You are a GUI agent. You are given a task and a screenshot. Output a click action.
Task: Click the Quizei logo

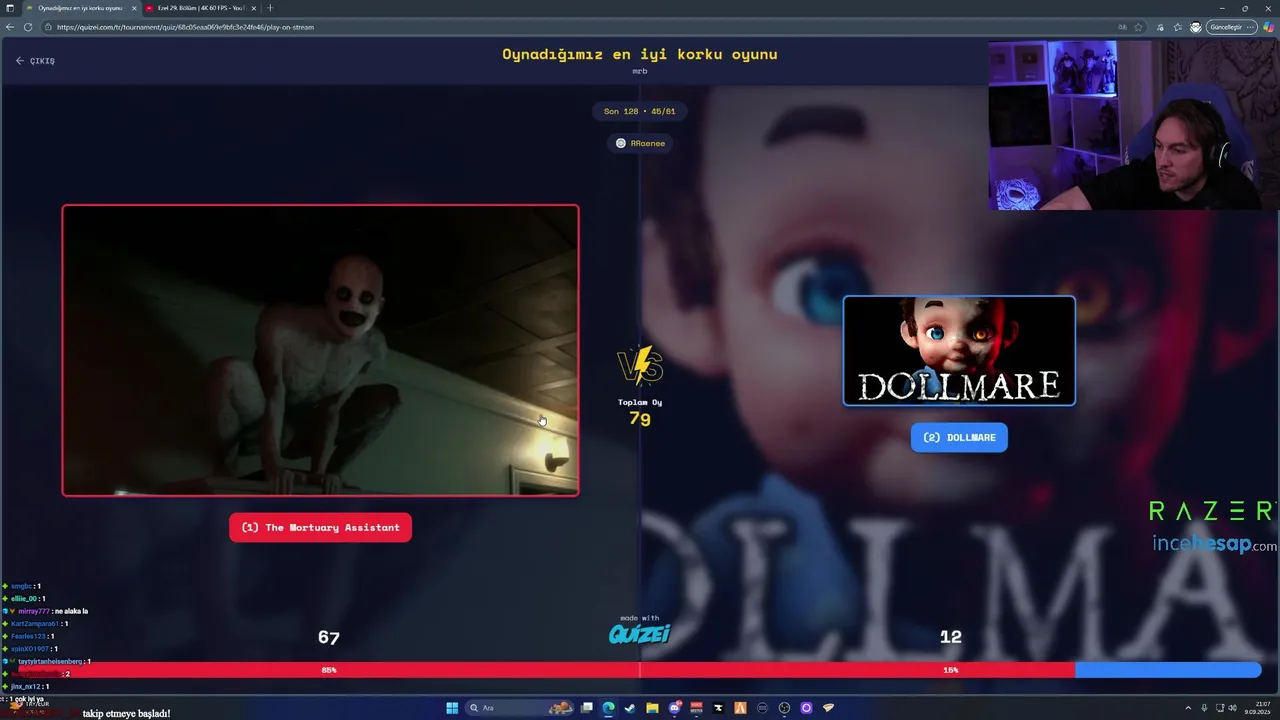pyautogui.click(x=640, y=634)
